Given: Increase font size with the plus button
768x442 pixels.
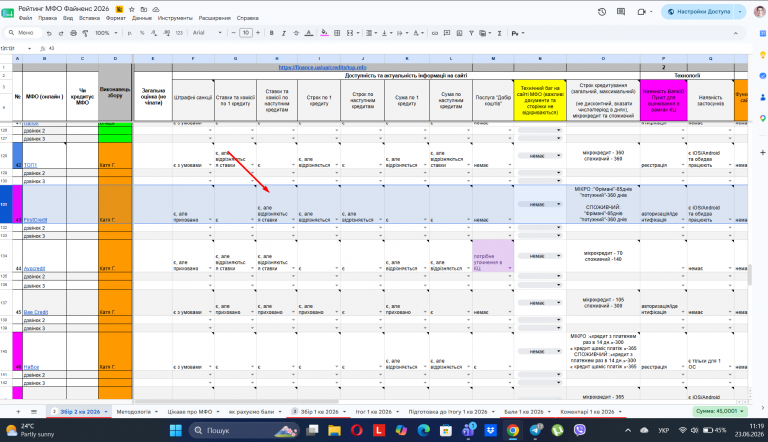Looking at the screenshot, I should 258,33.
